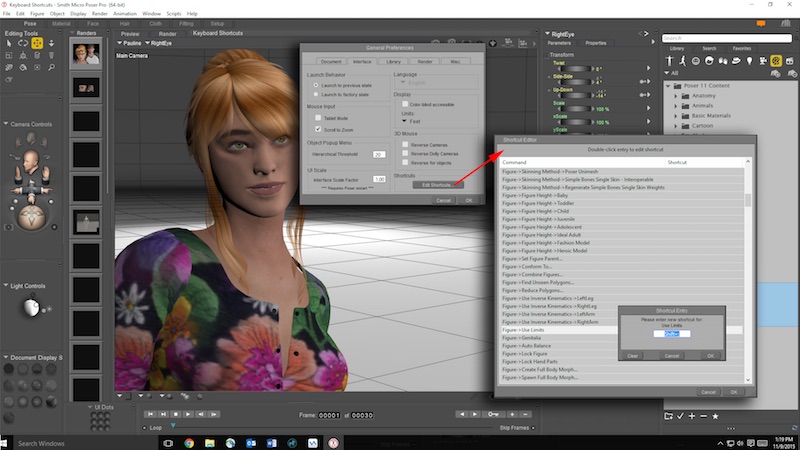800x450 pixels.
Task: Click Clear in the Shortcut Entry dialog
Action: tap(633, 356)
